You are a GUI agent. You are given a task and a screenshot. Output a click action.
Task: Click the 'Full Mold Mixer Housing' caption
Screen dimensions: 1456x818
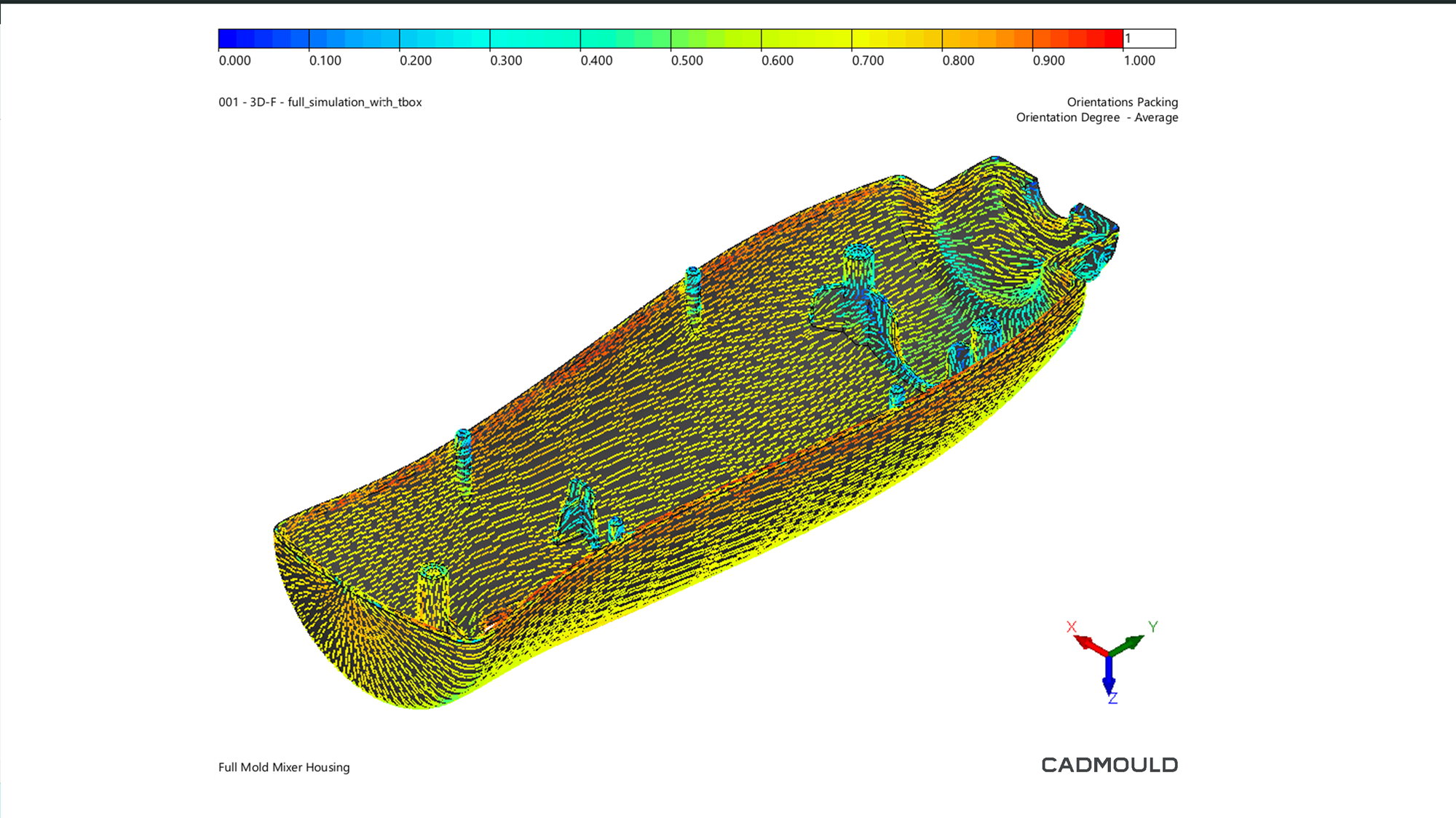284,767
